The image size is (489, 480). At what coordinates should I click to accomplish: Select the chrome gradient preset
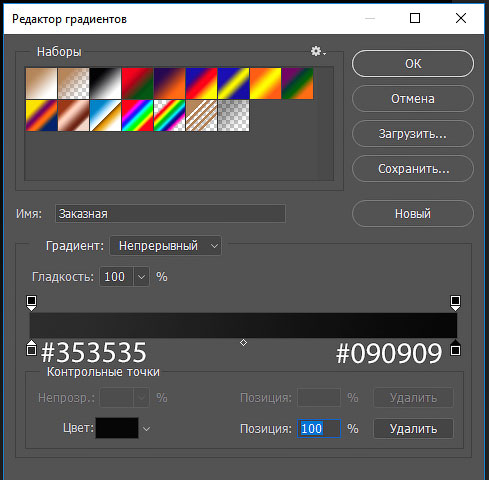105,116
